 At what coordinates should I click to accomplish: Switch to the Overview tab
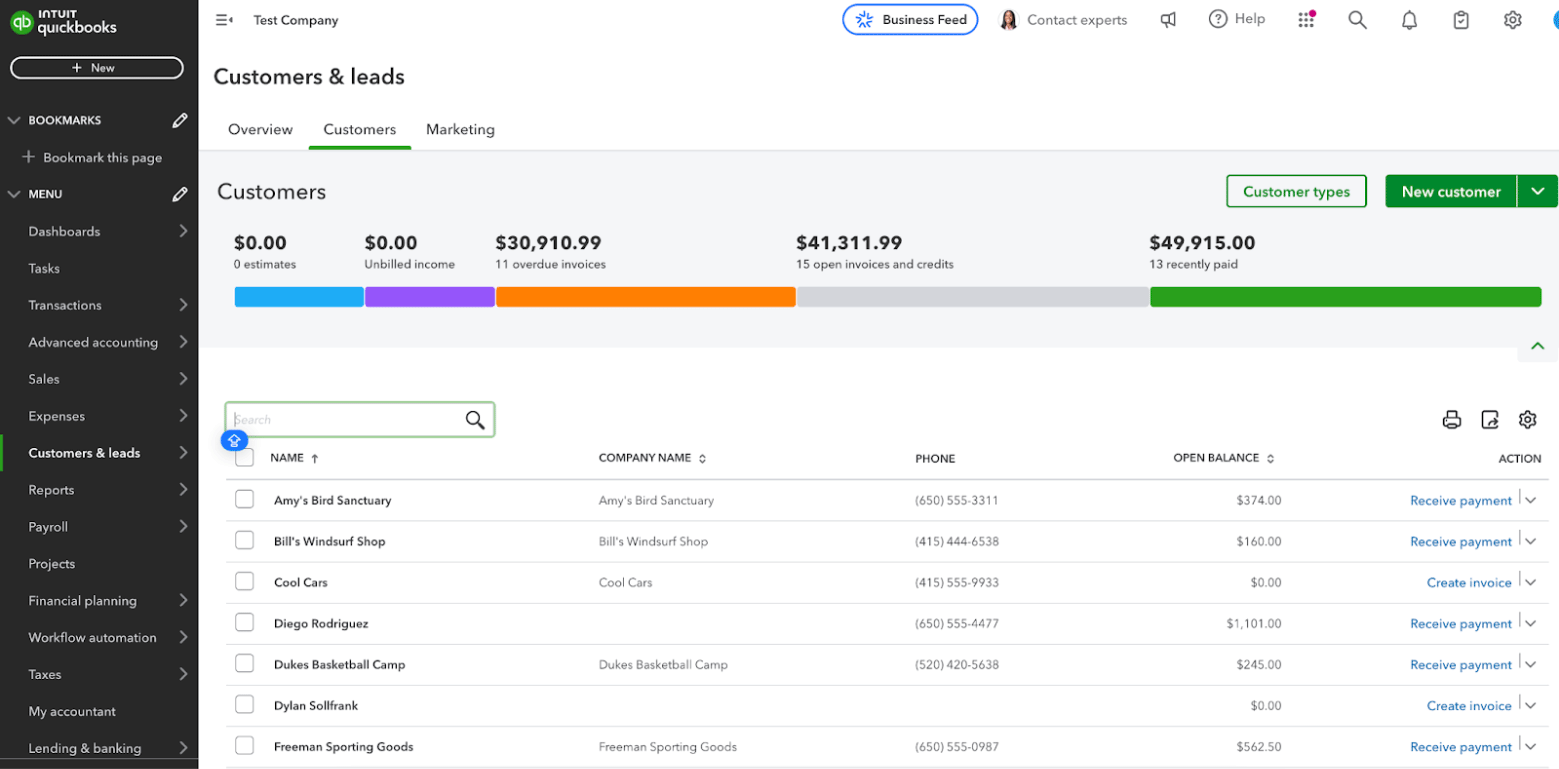pyautogui.click(x=260, y=129)
